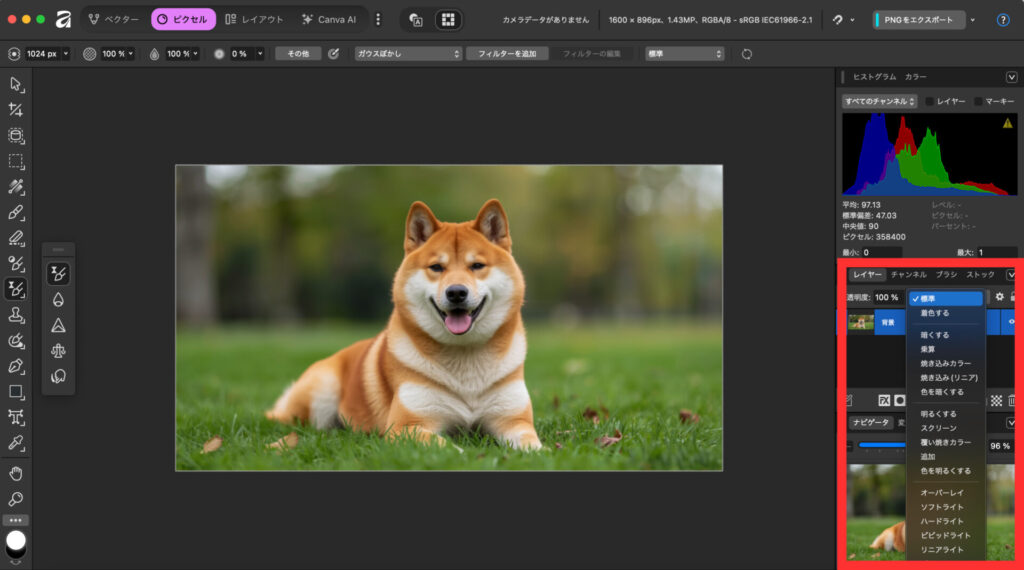Viewport: 1024px width, 570px height.
Task: Select the Hand pan tool
Action: pyautogui.click(x=16, y=473)
